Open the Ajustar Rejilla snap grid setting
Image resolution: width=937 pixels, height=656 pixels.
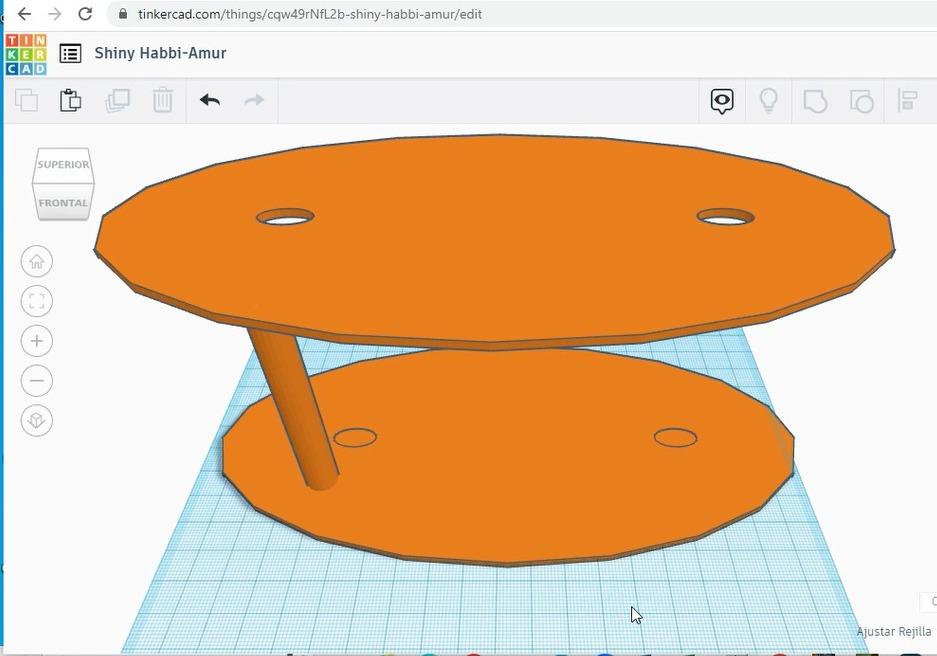pos(893,632)
